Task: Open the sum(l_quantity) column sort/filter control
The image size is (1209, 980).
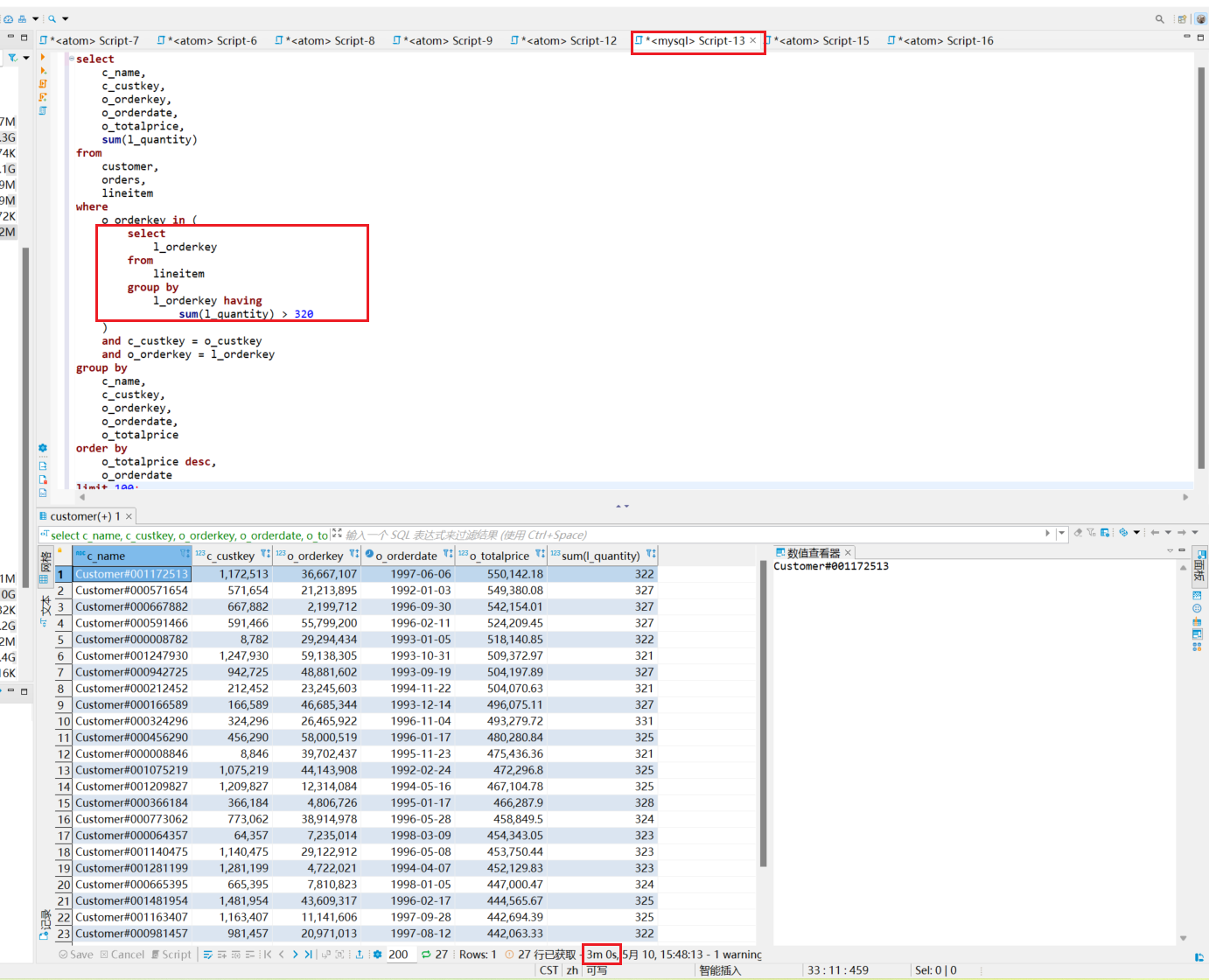Action: [651, 554]
